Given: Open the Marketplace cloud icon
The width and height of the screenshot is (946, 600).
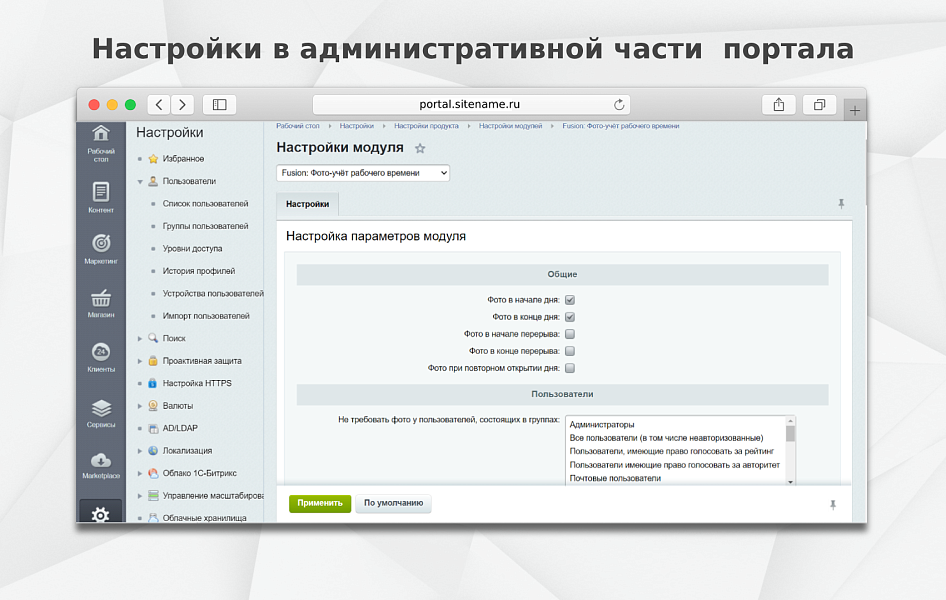Looking at the screenshot, I should 101,460.
